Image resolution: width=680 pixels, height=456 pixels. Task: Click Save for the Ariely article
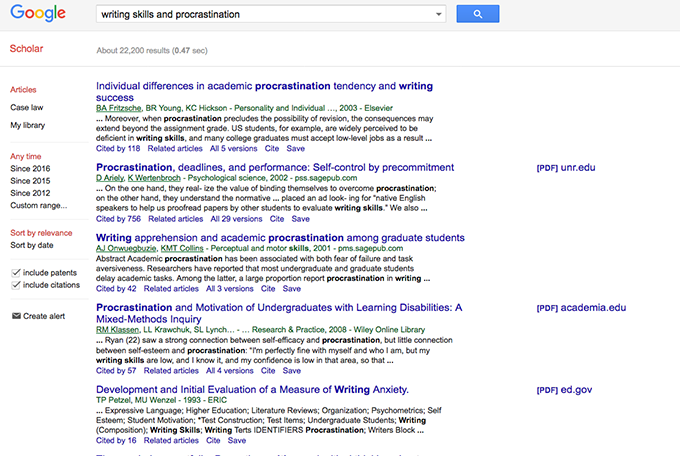coord(301,219)
